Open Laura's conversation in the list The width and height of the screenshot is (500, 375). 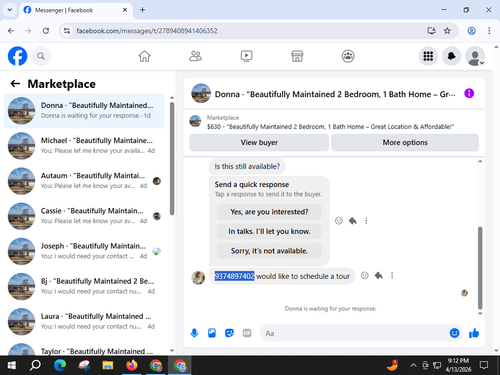pos(84,322)
